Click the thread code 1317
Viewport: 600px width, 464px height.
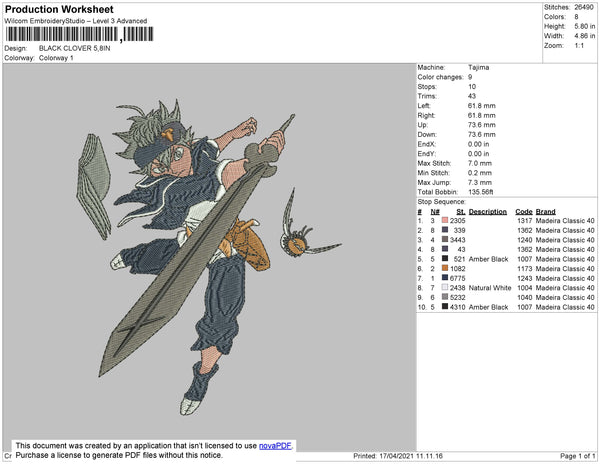[x=525, y=221]
